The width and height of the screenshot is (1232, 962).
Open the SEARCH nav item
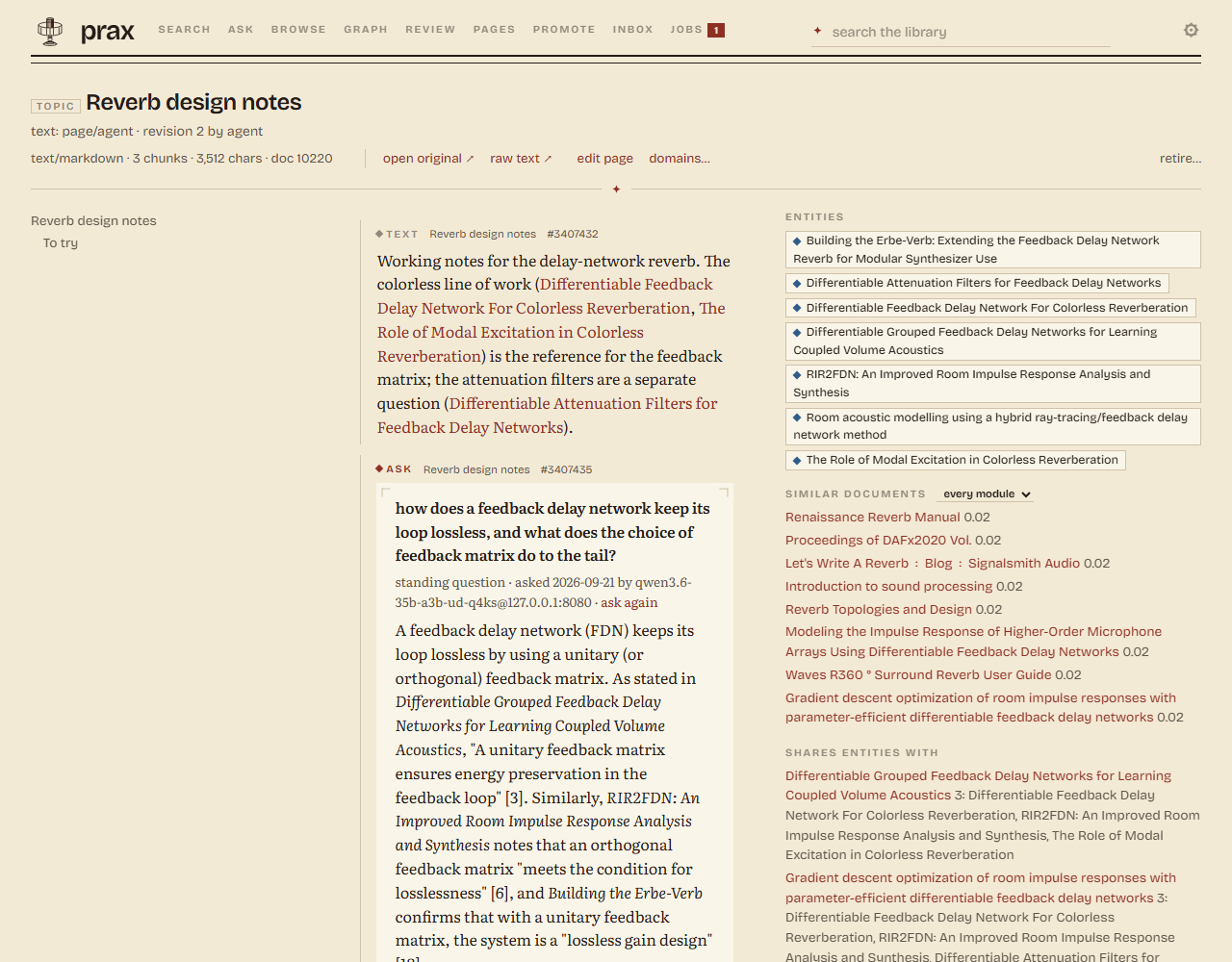[x=184, y=30]
